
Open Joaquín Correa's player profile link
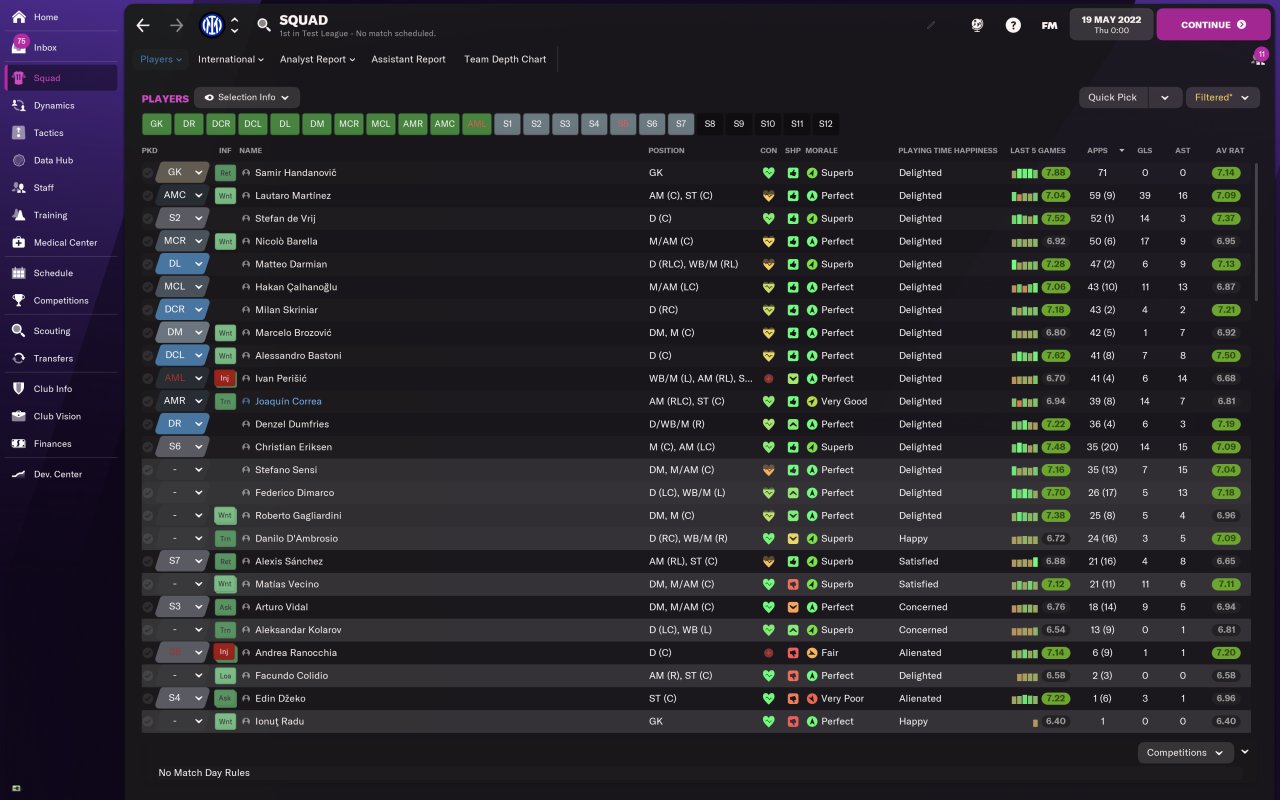click(288, 402)
